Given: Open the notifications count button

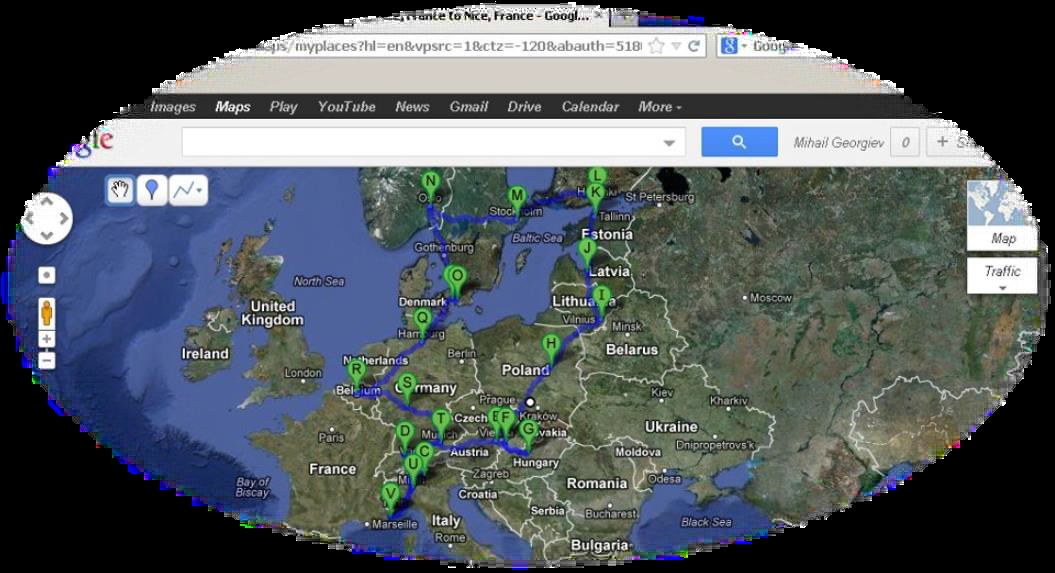Looking at the screenshot, I should pos(904,143).
